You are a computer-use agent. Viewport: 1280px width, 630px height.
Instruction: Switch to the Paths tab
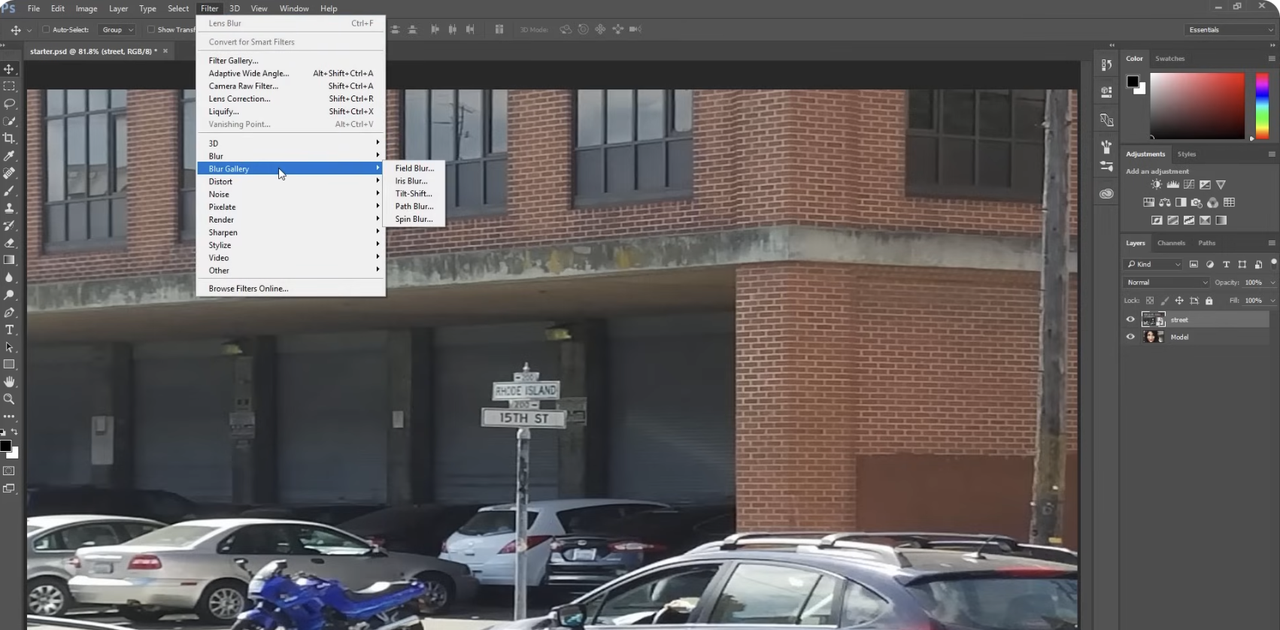tap(1207, 243)
